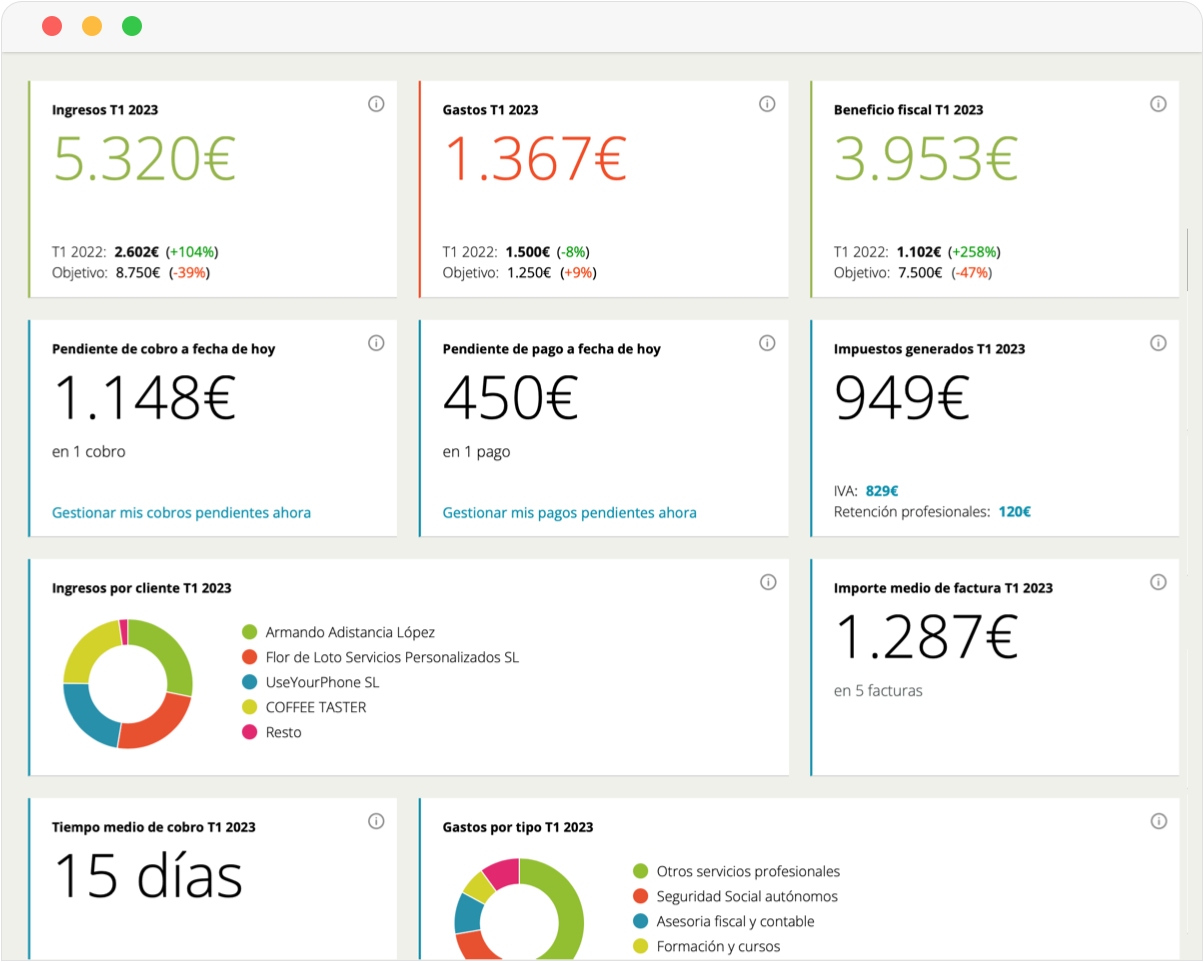The height and width of the screenshot is (962, 1204).
Task: Click green legend dot for Armando Adistancia López
Action: coord(250,632)
